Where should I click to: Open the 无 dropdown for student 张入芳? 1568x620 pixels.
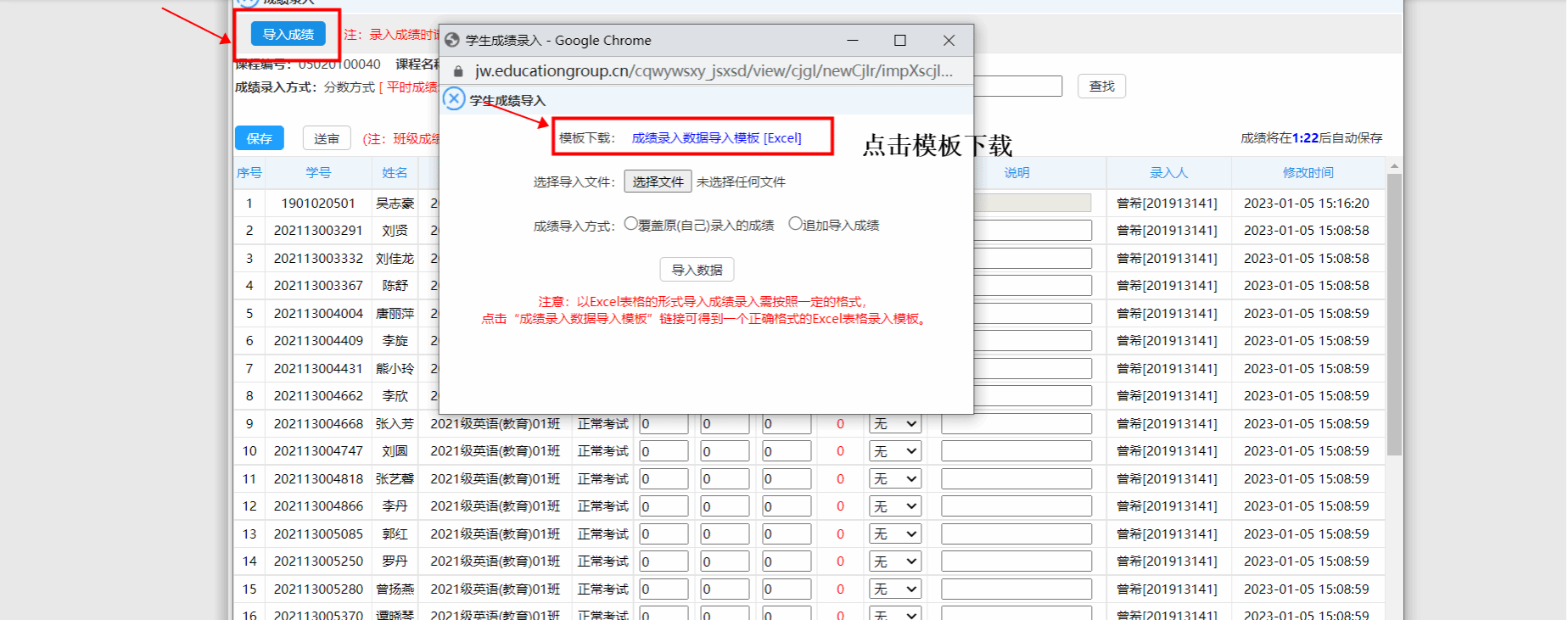(x=895, y=424)
